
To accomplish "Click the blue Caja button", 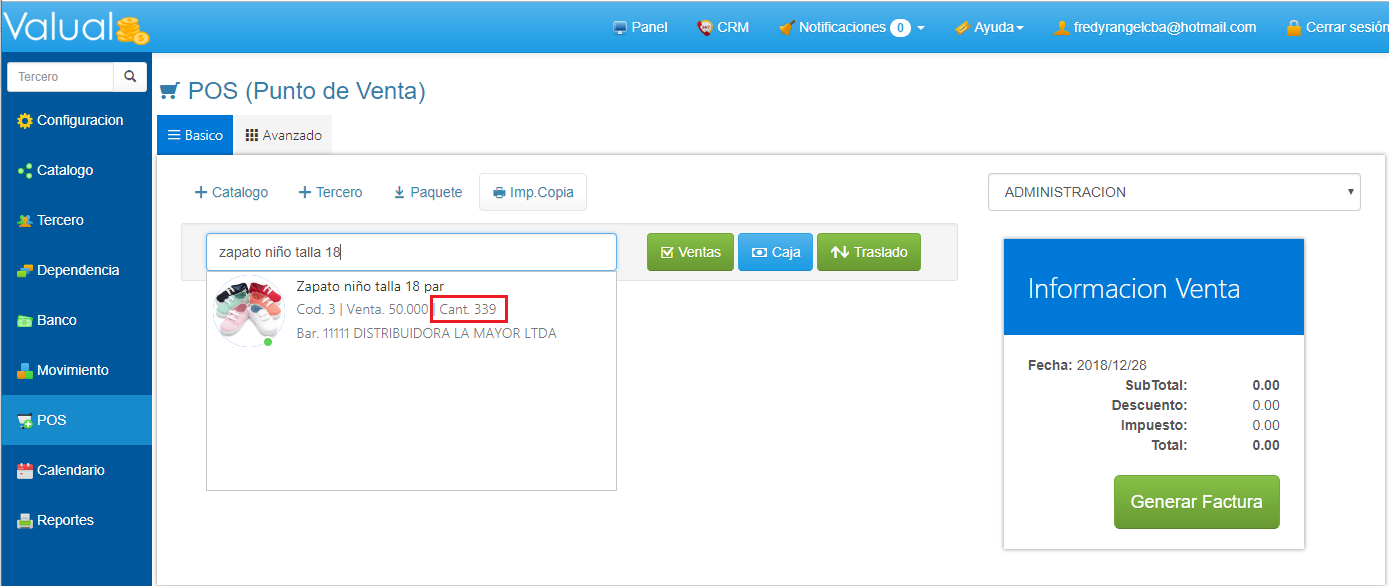I will pos(775,252).
